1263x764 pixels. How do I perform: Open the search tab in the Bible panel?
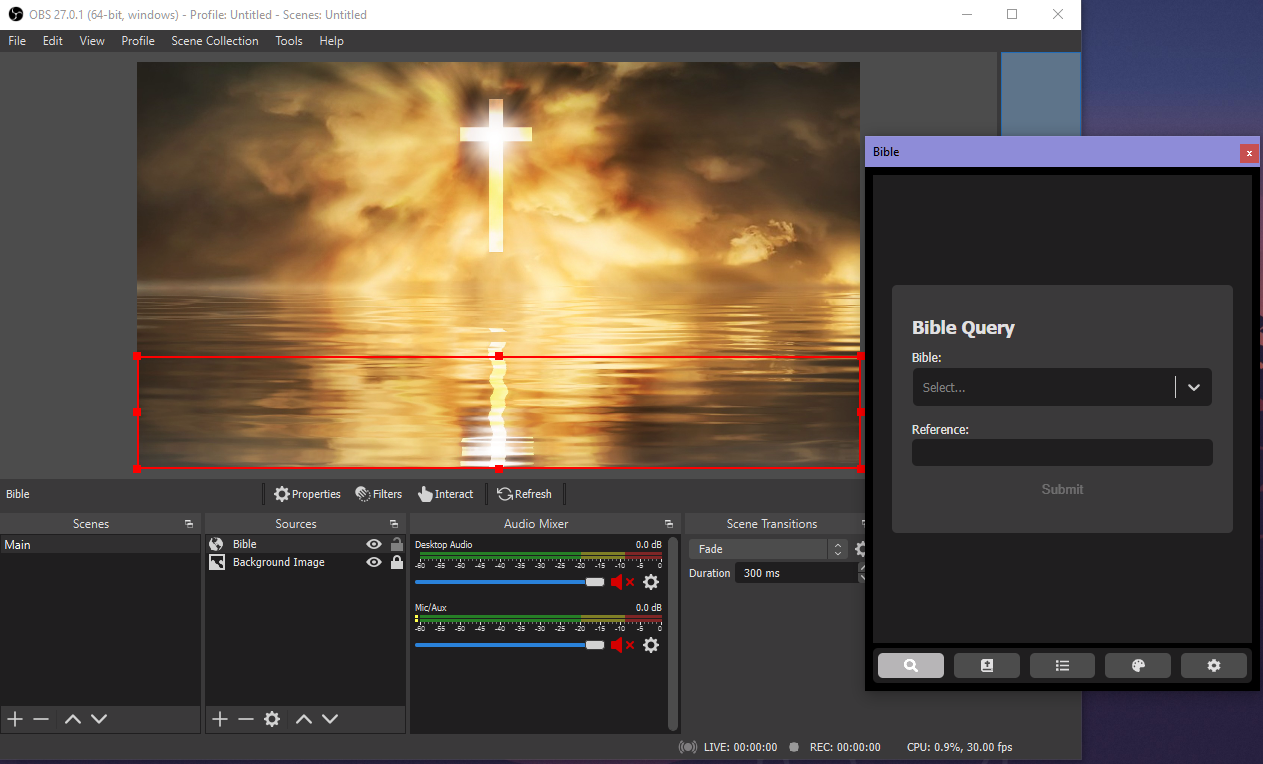pos(910,664)
